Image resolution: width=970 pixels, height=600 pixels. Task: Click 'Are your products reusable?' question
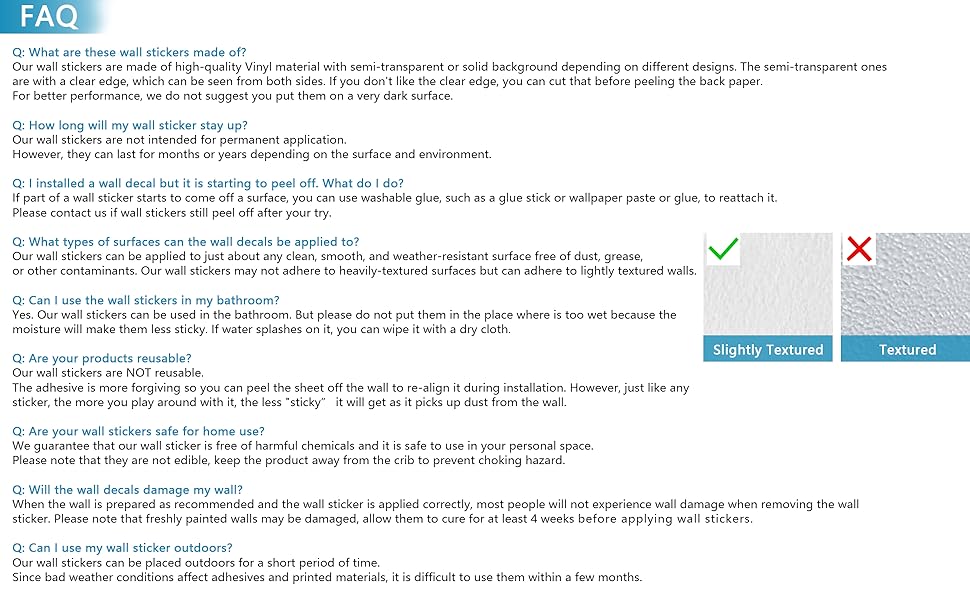coord(101,358)
